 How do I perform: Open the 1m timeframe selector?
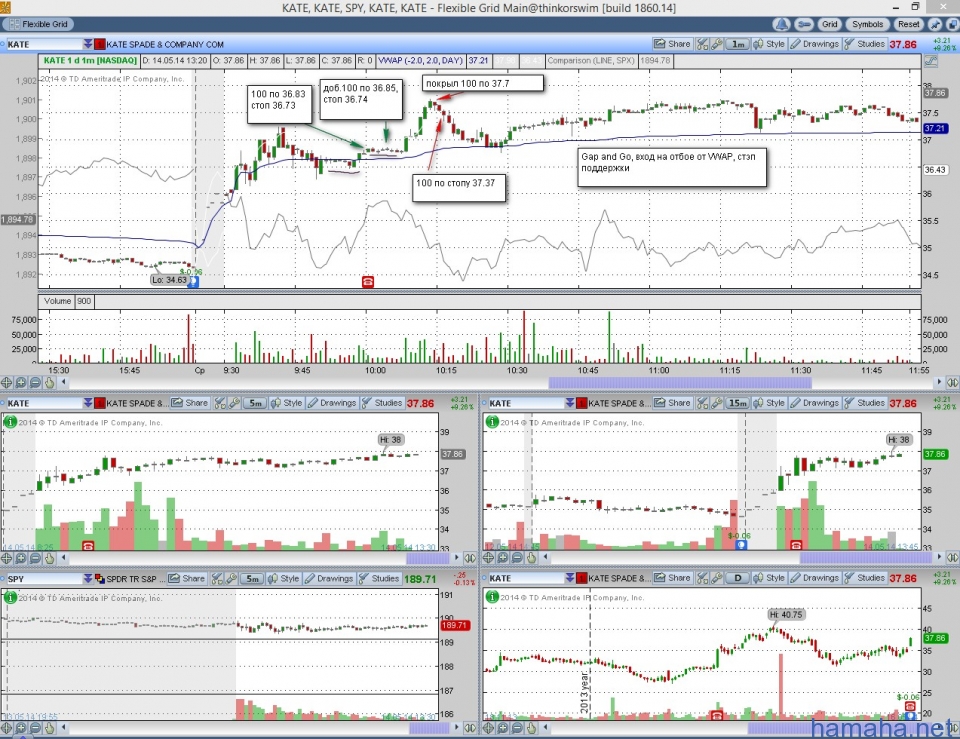coord(738,44)
